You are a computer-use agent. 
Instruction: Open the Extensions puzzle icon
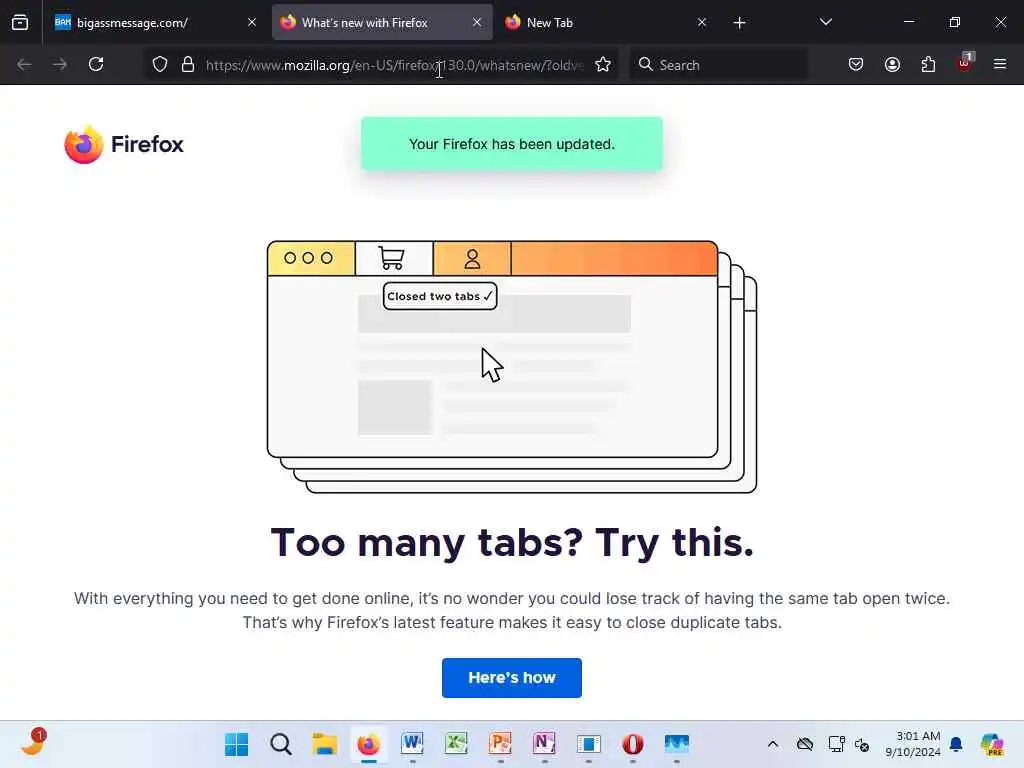coord(928,65)
